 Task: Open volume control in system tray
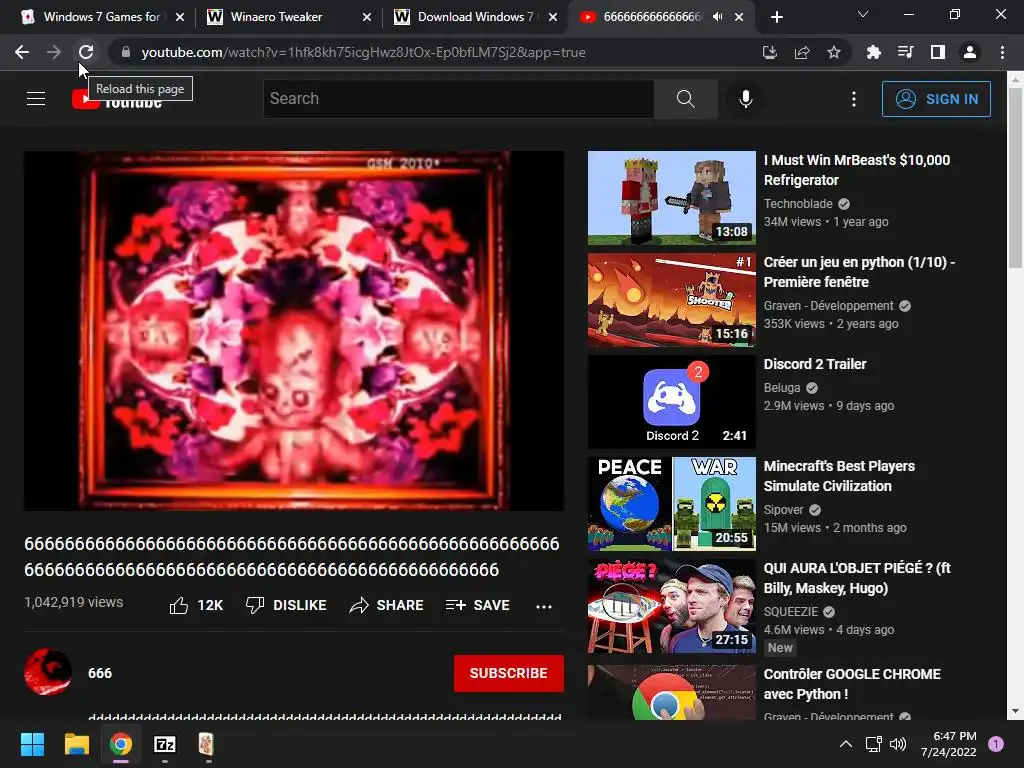coord(898,744)
